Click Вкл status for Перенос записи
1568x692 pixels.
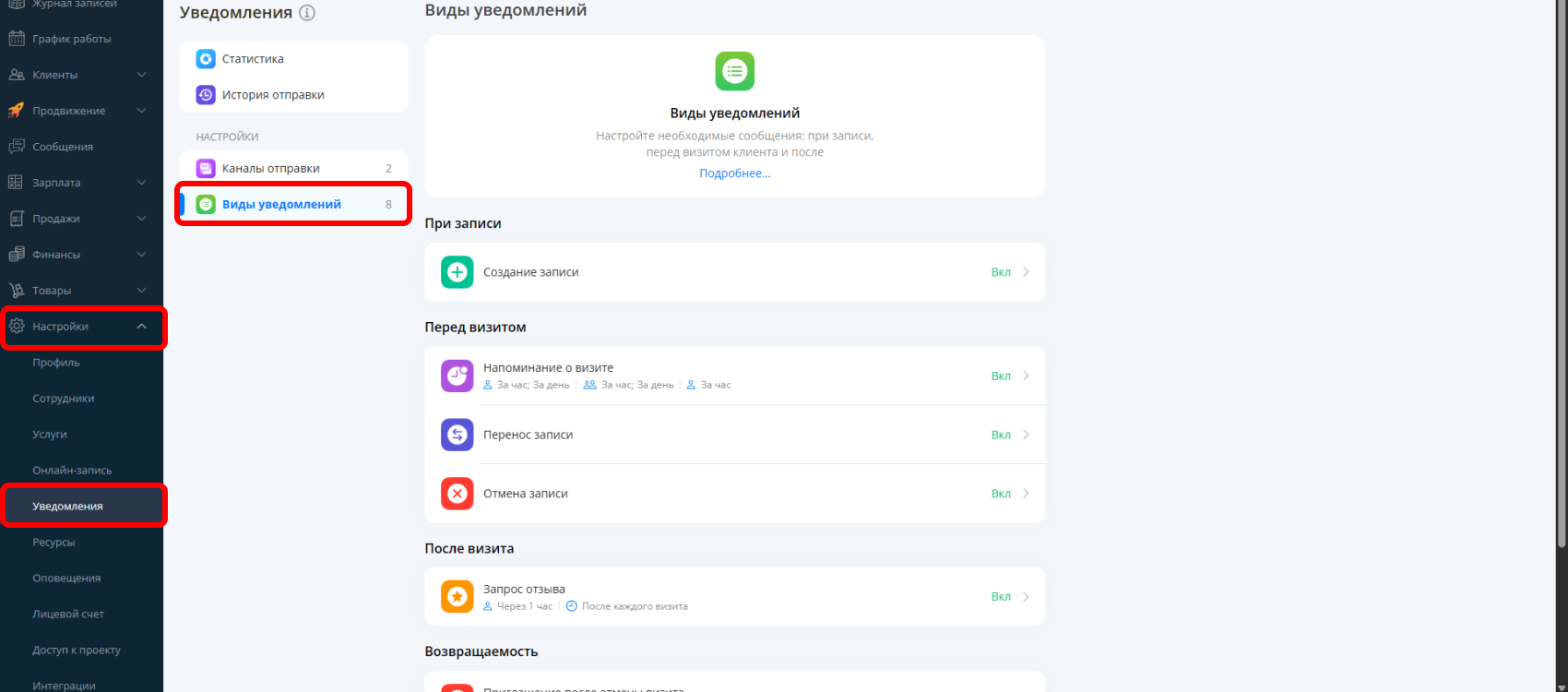[1001, 435]
